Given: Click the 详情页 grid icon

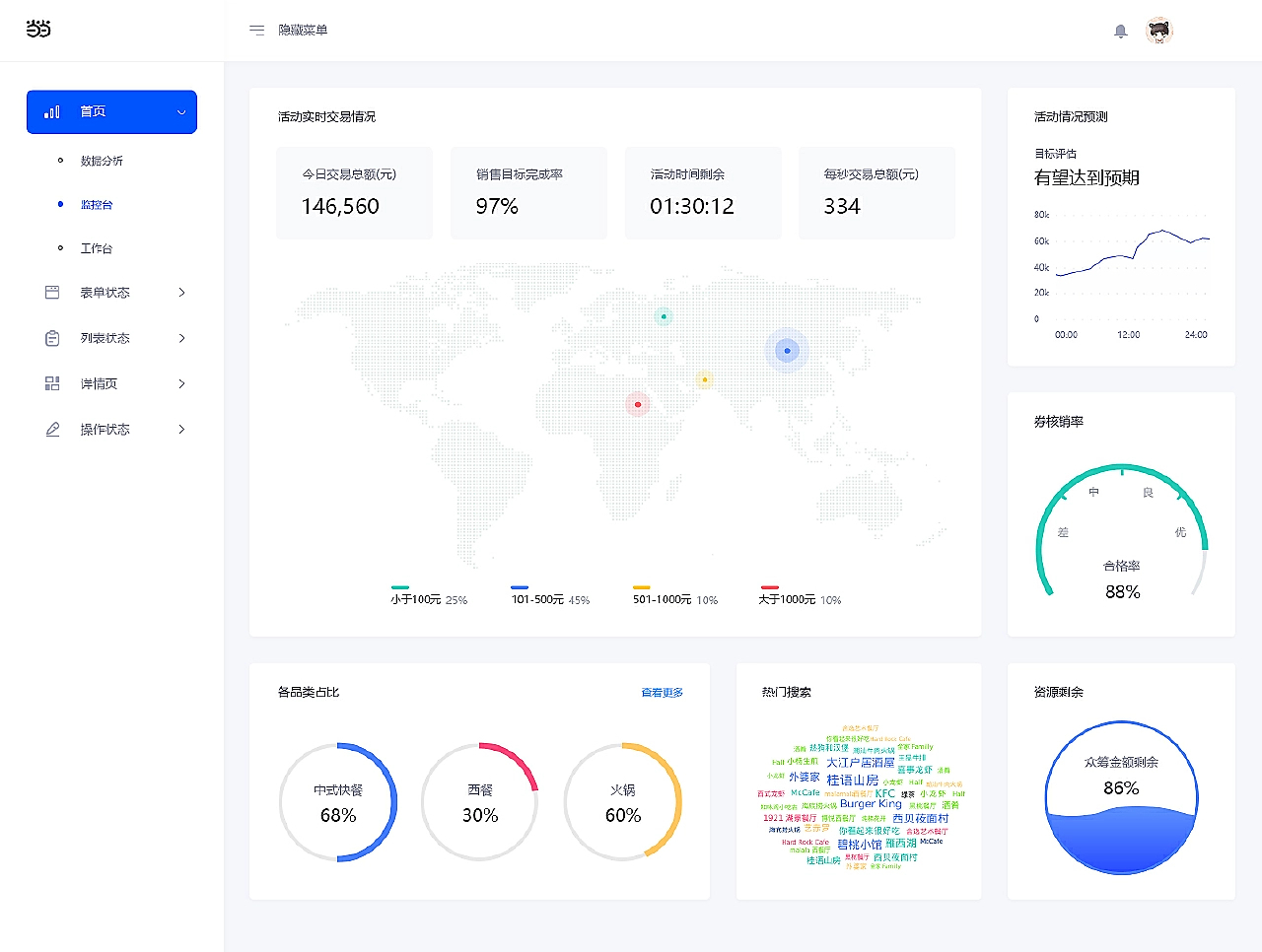Looking at the screenshot, I should [52, 383].
